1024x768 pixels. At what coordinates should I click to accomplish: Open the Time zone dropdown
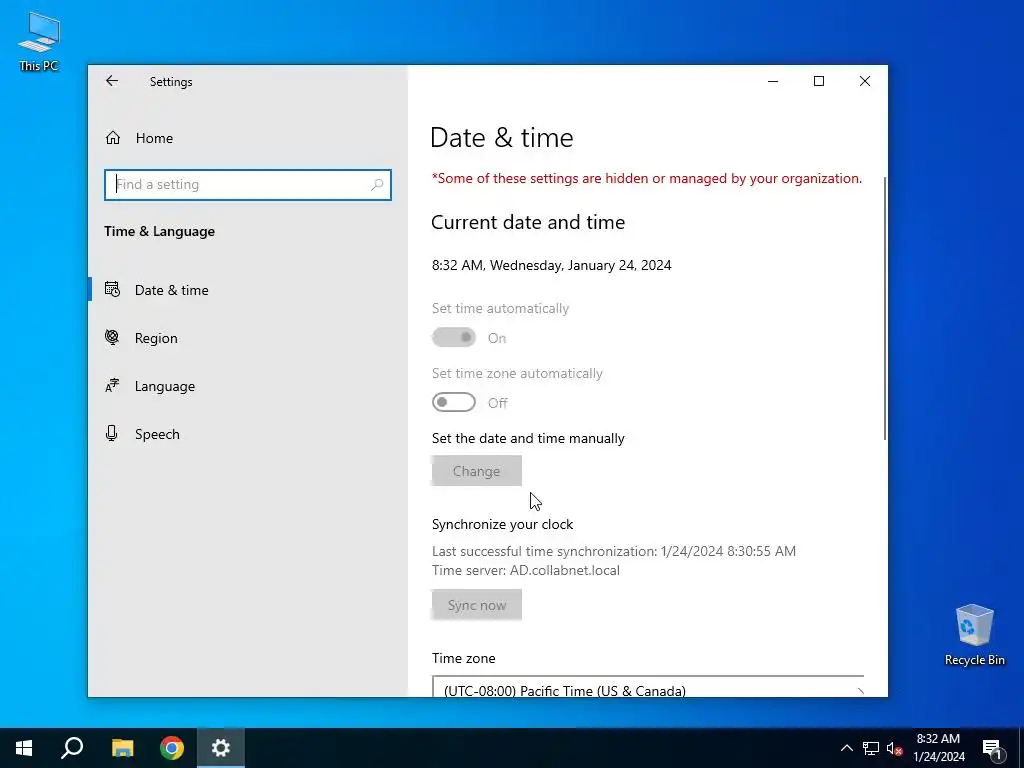[x=648, y=687]
